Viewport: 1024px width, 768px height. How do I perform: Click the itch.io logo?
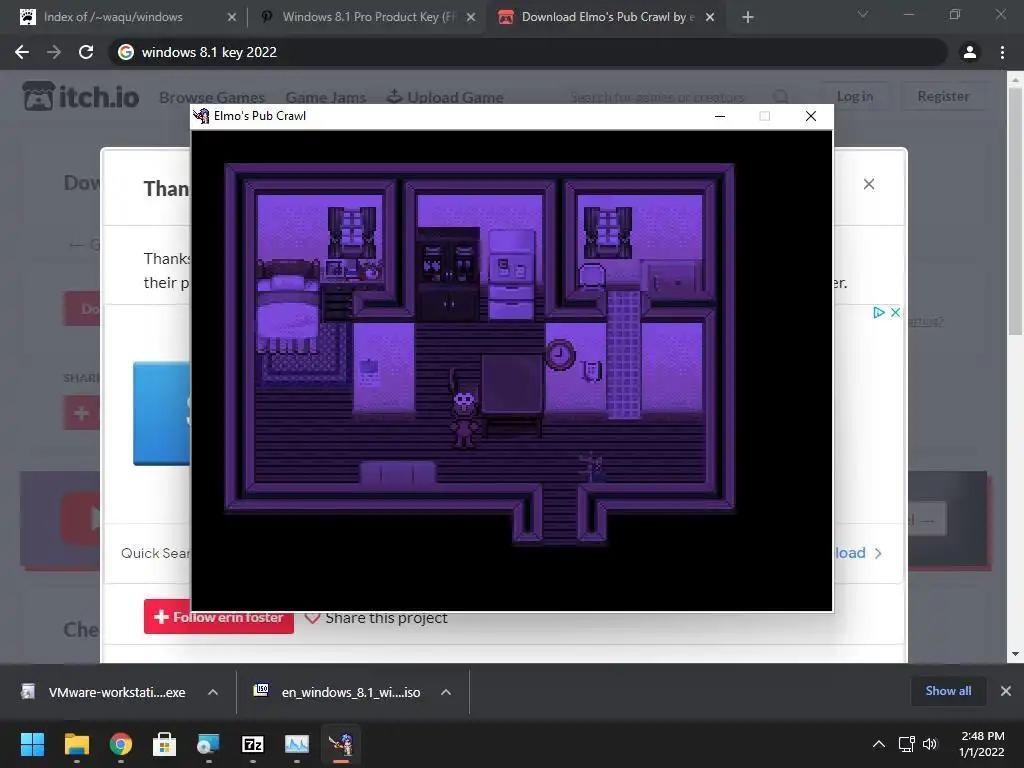pos(81,97)
